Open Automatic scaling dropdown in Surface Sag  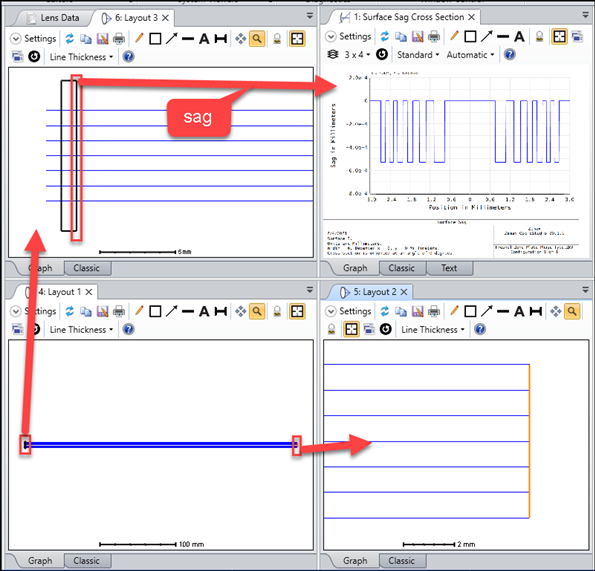pos(470,55)
